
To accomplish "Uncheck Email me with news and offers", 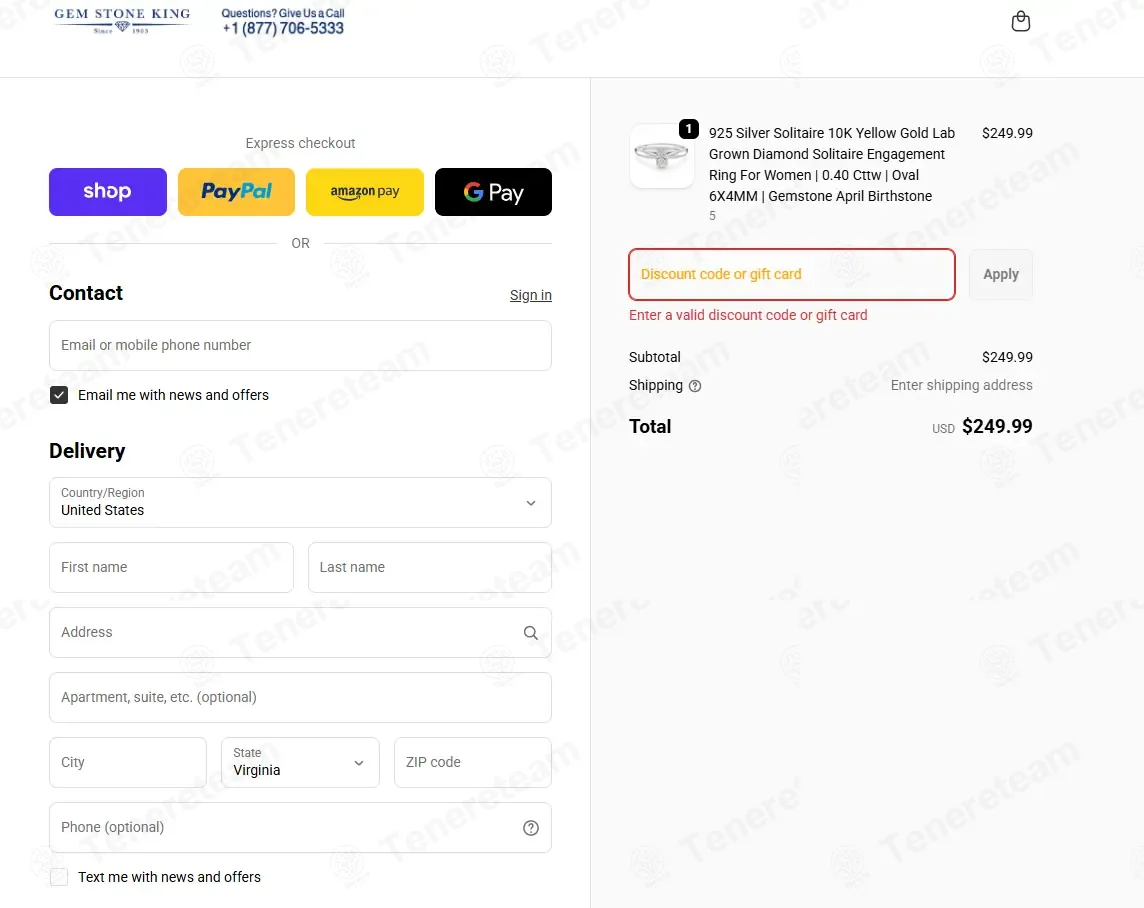I will (x=59, y=395).
